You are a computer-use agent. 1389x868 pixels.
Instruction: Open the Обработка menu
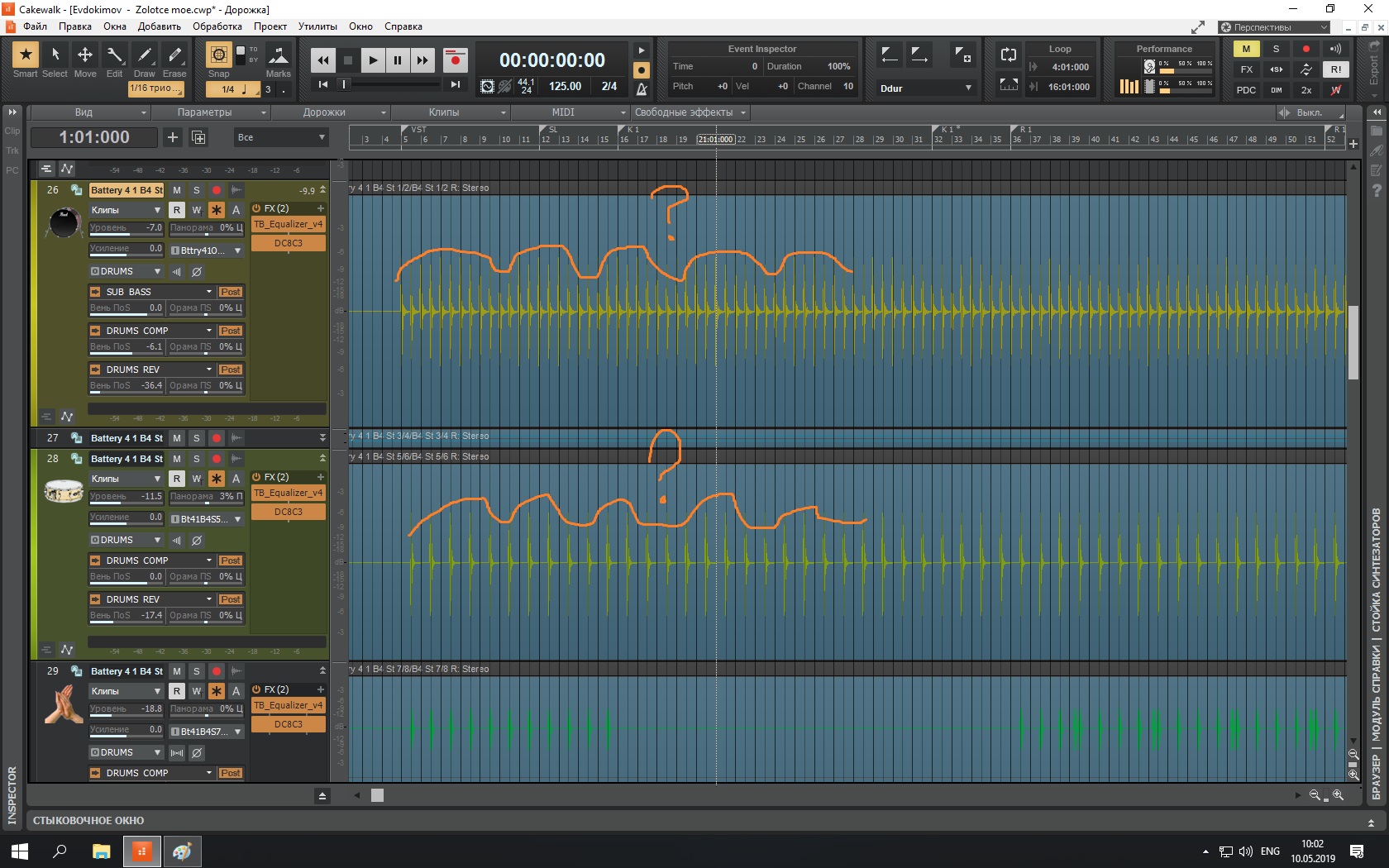click(217, 26)
